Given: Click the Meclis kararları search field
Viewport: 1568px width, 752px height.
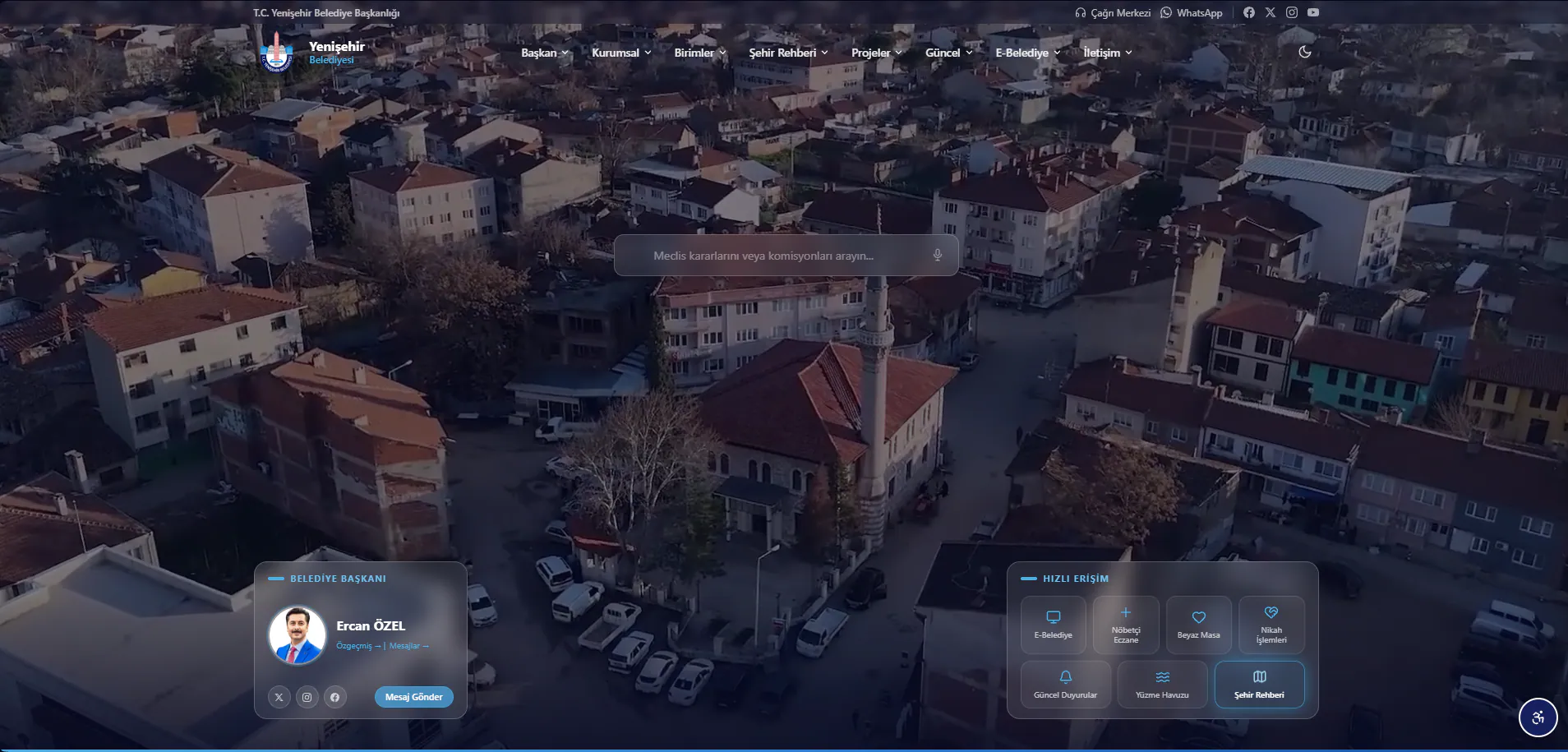Looking at the screenshot, I should [x=786, y=256].
